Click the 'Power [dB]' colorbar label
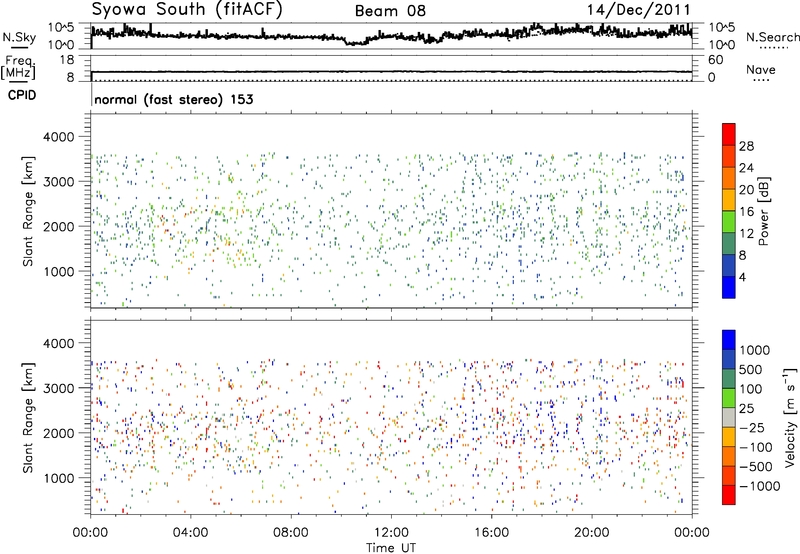800x554 pixels. coord(764,211)
